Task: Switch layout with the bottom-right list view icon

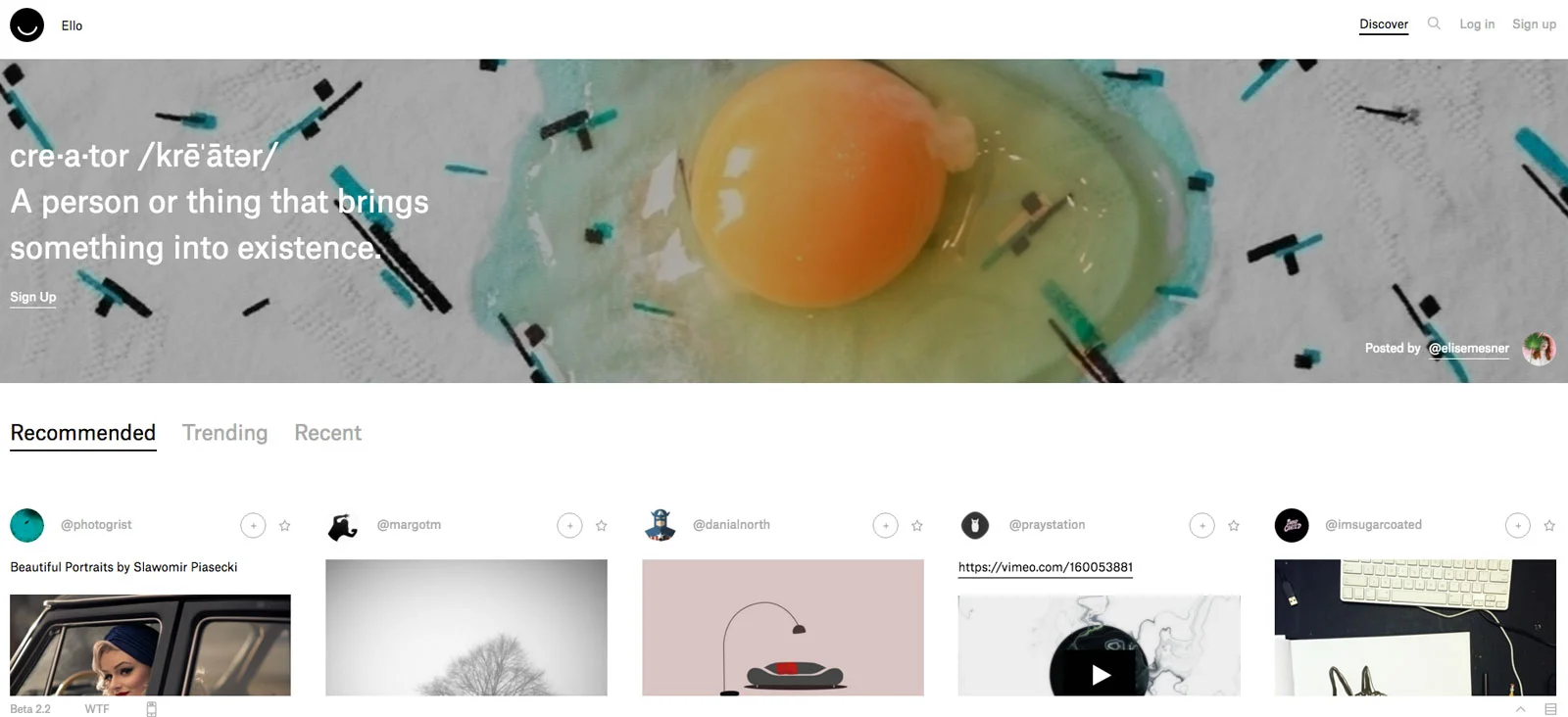Action: [1550, 709]
